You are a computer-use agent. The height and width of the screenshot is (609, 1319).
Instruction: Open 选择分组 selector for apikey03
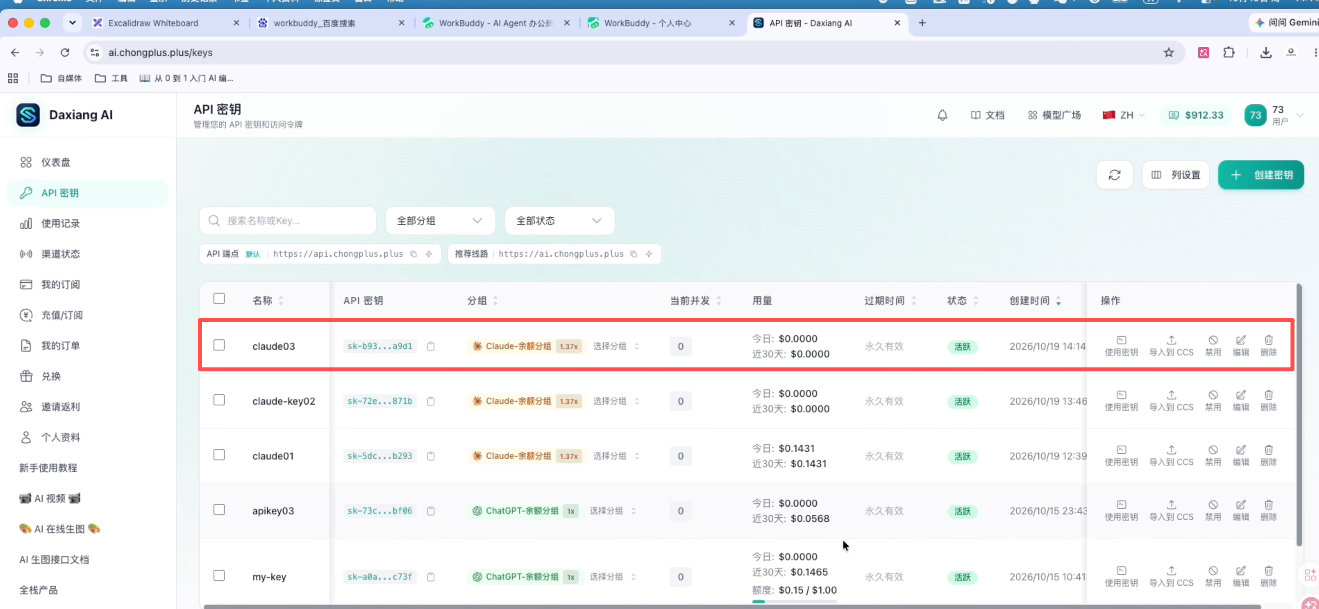coord(612,511)
